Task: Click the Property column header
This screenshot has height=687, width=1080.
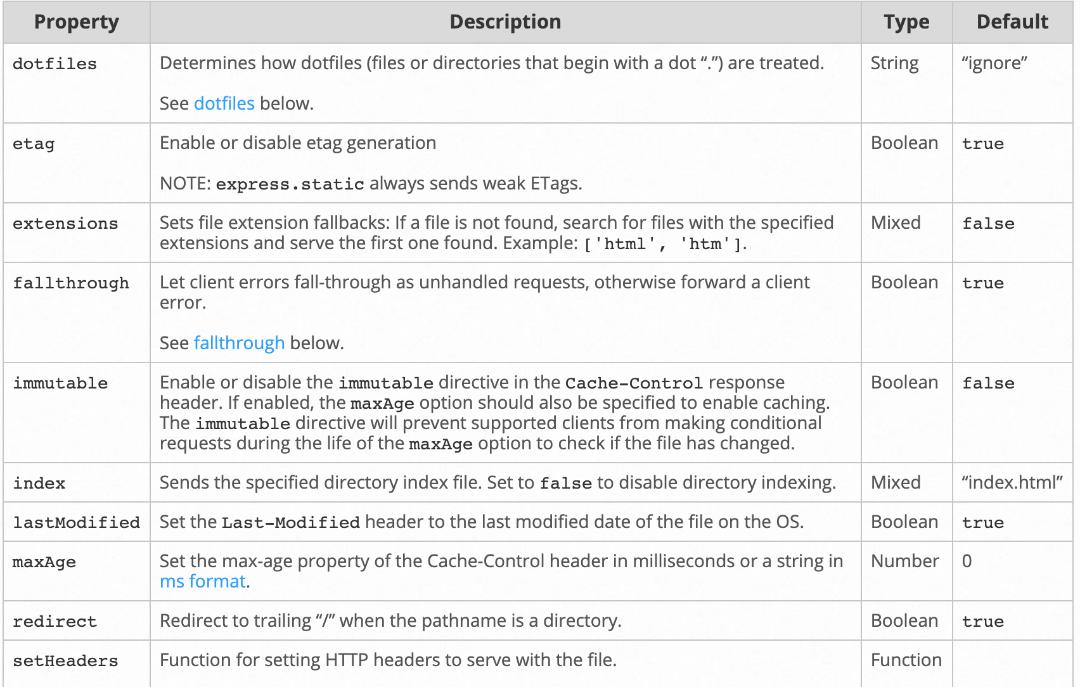Action: click(75, 22)
